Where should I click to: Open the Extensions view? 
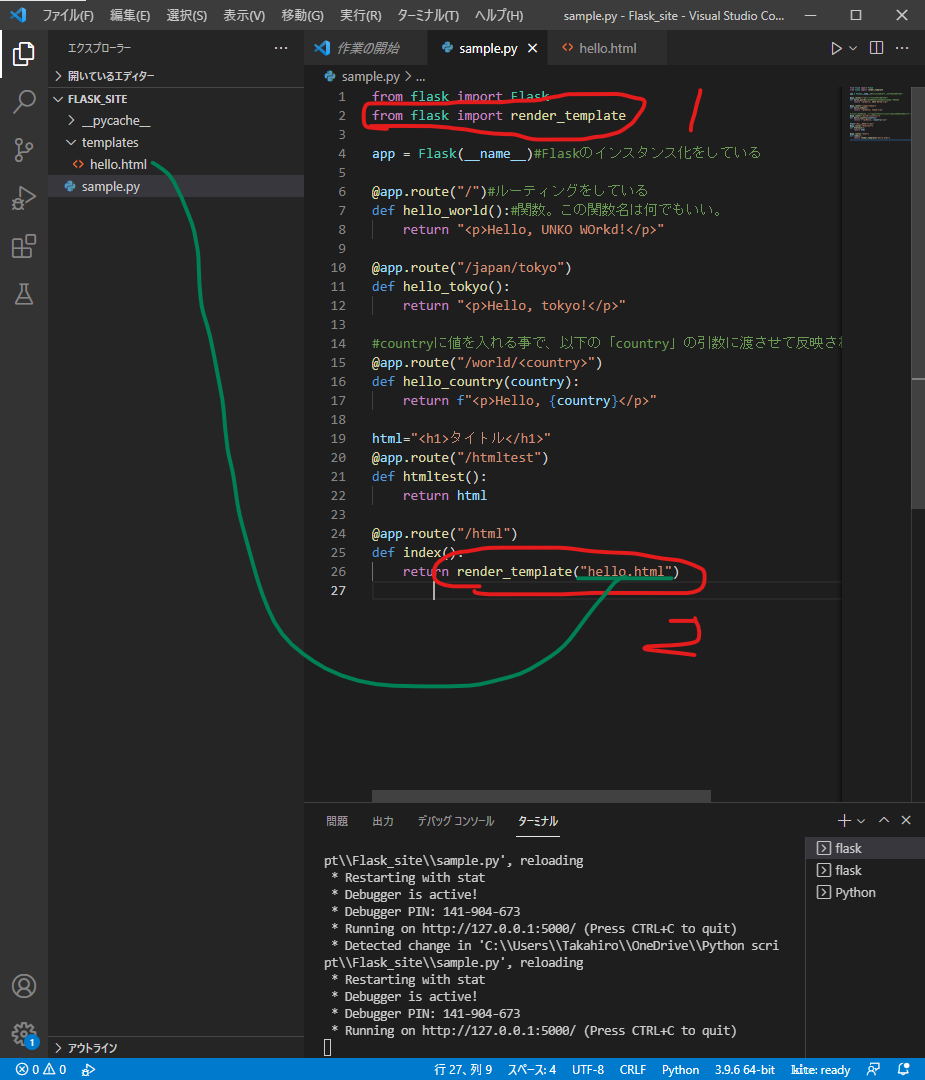coord(24,246)
